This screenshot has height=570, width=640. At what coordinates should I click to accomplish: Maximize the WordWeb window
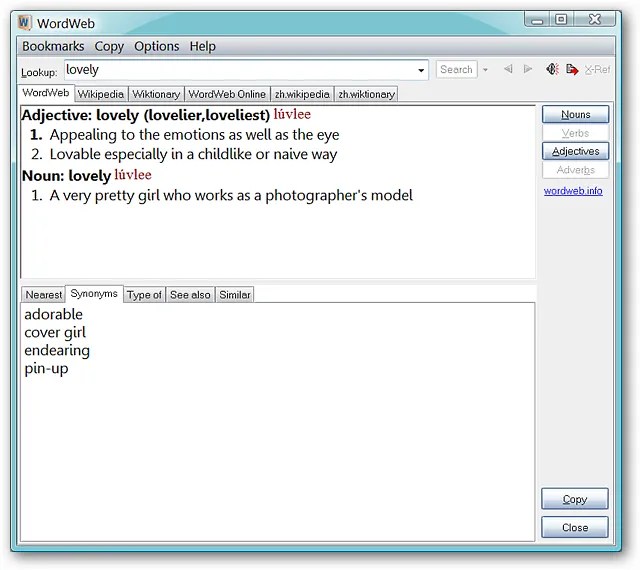pyautogui.click(x=562, y=20)
